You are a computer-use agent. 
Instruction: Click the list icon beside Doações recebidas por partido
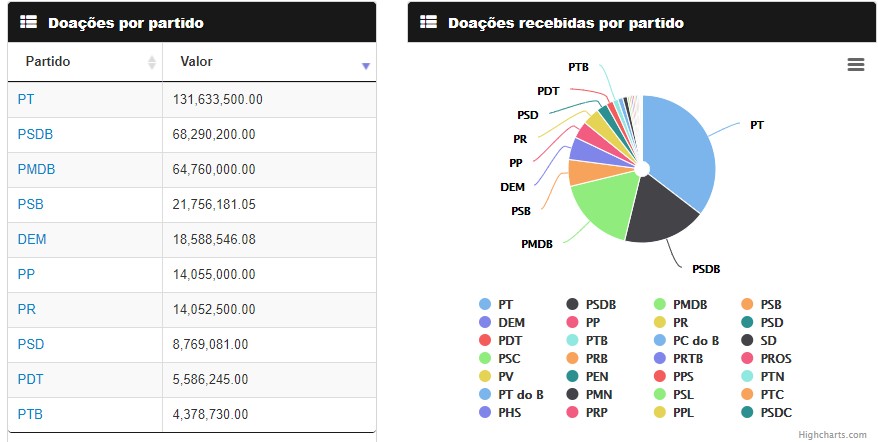(x=429, y=21)
